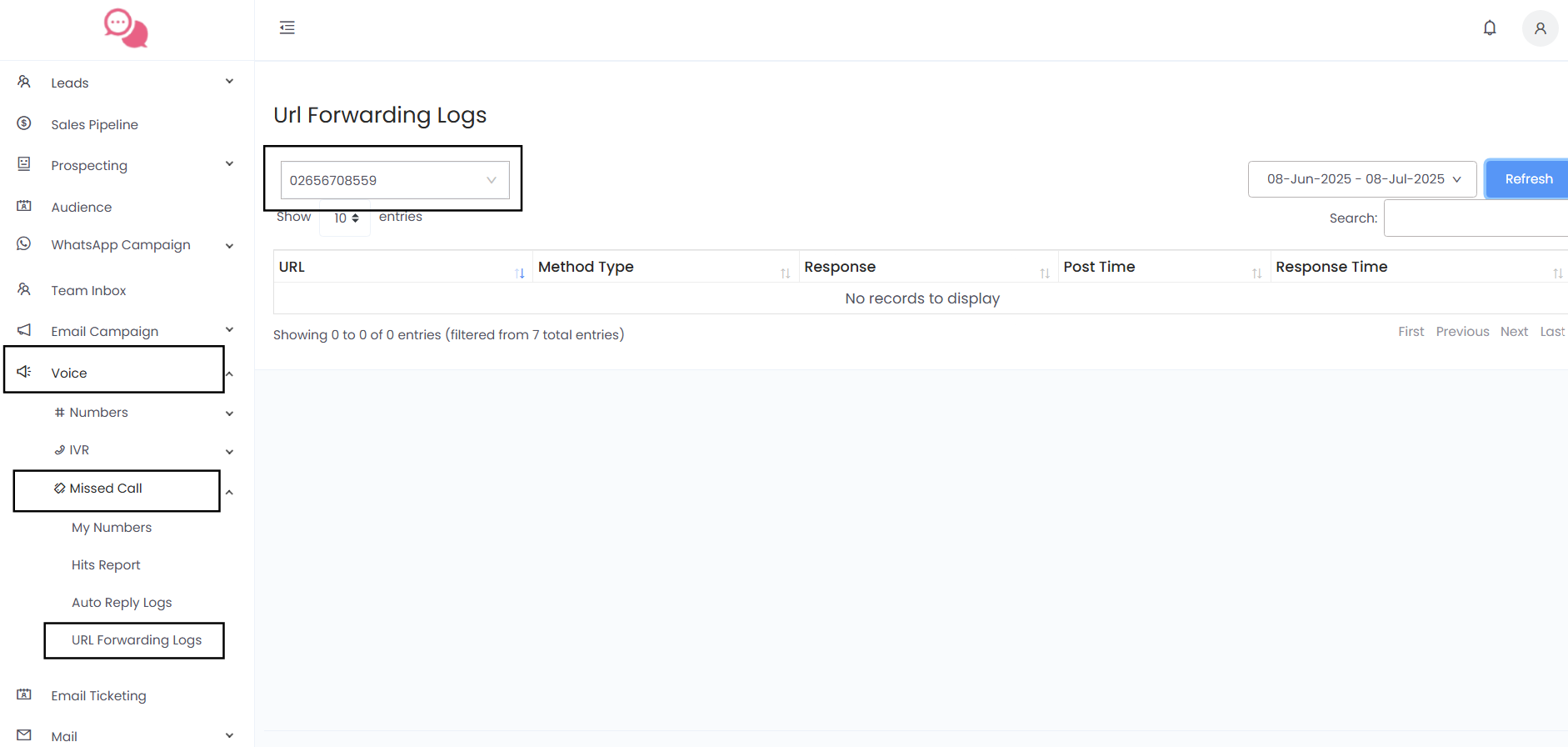
Task: Open the IVR submenu item
Action: (79, 450)
